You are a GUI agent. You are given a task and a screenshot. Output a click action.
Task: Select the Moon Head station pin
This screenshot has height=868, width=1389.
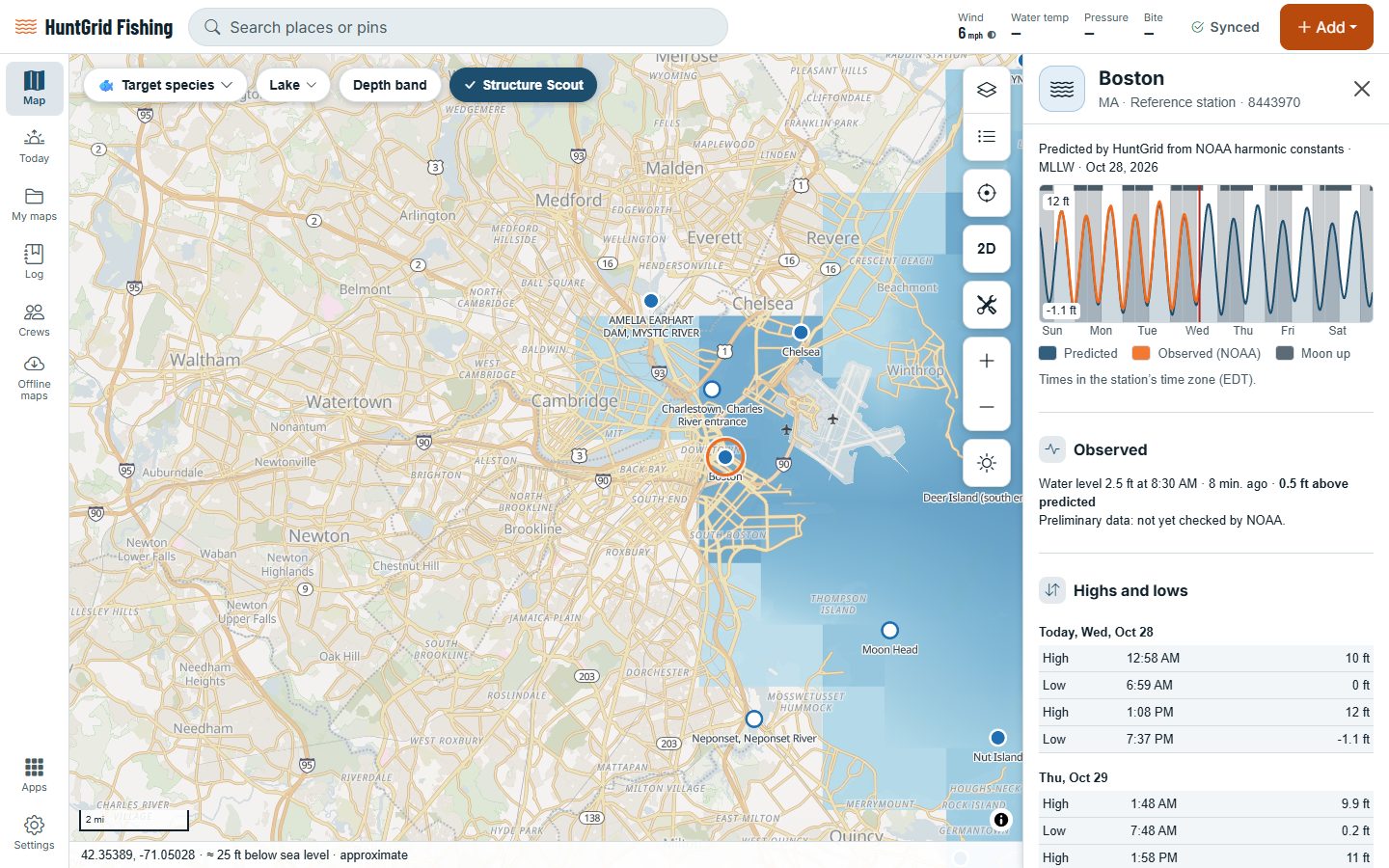[889, 631]
